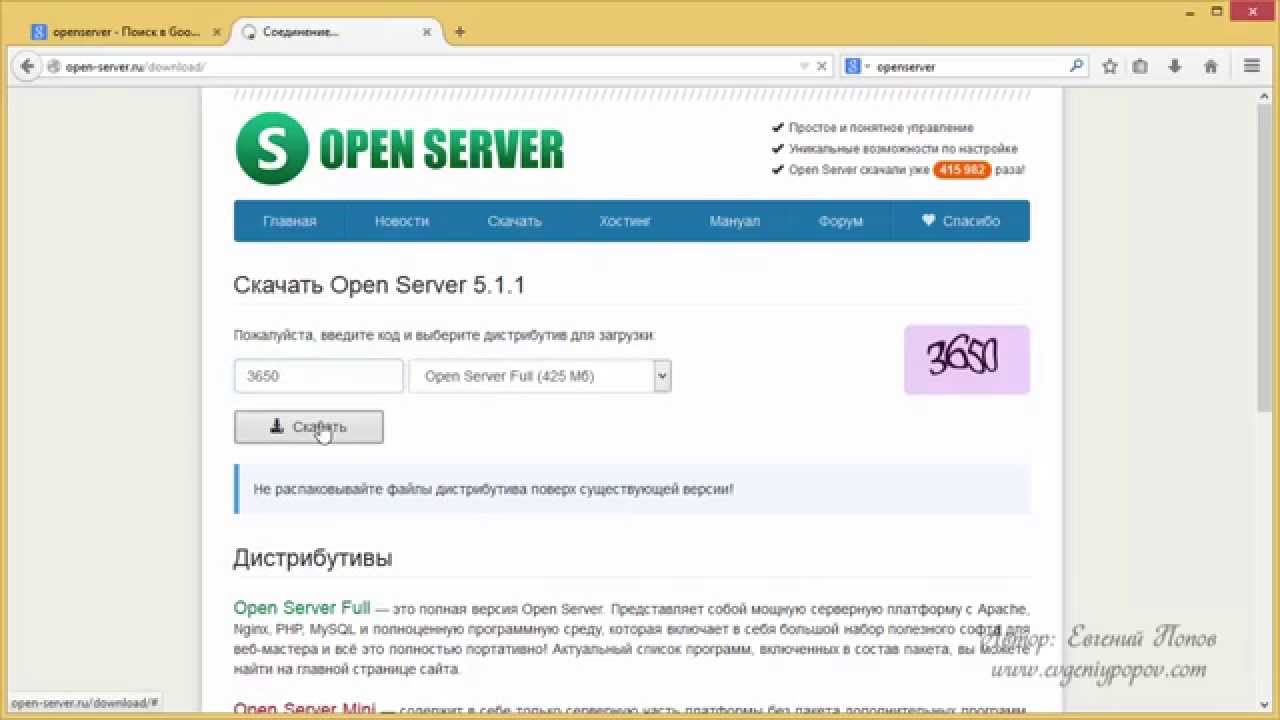Open the bookmarks list icon
The image size is (1280, 720).
(1140, 67)
